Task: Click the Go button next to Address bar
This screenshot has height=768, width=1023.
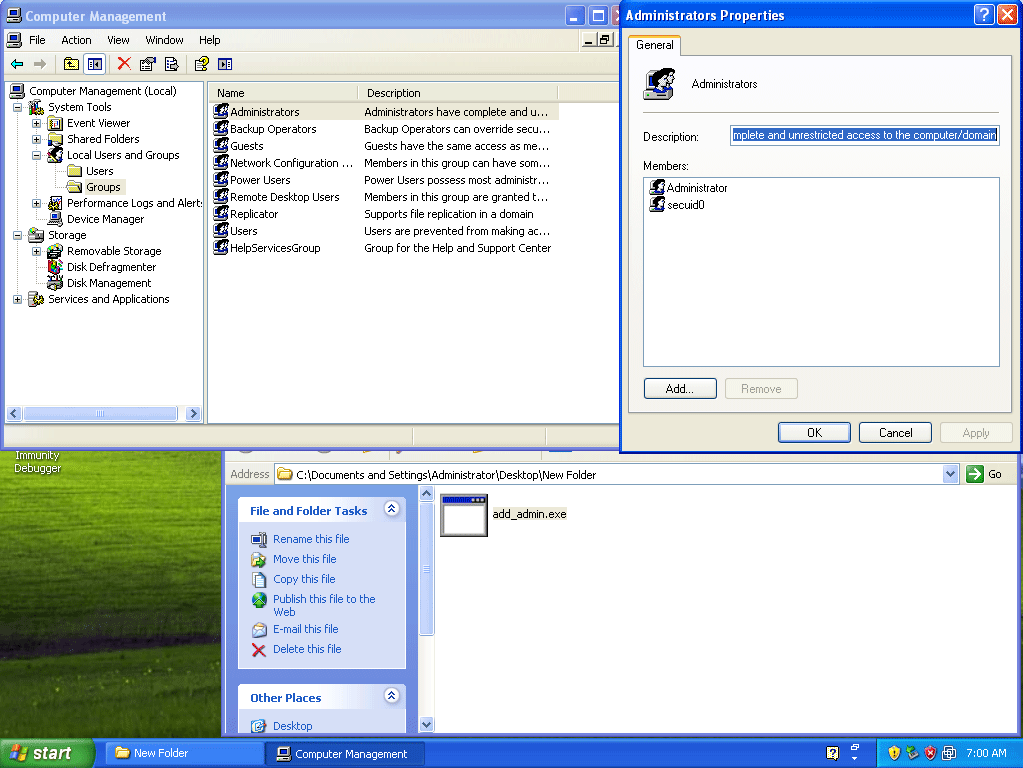Action: 985,474
